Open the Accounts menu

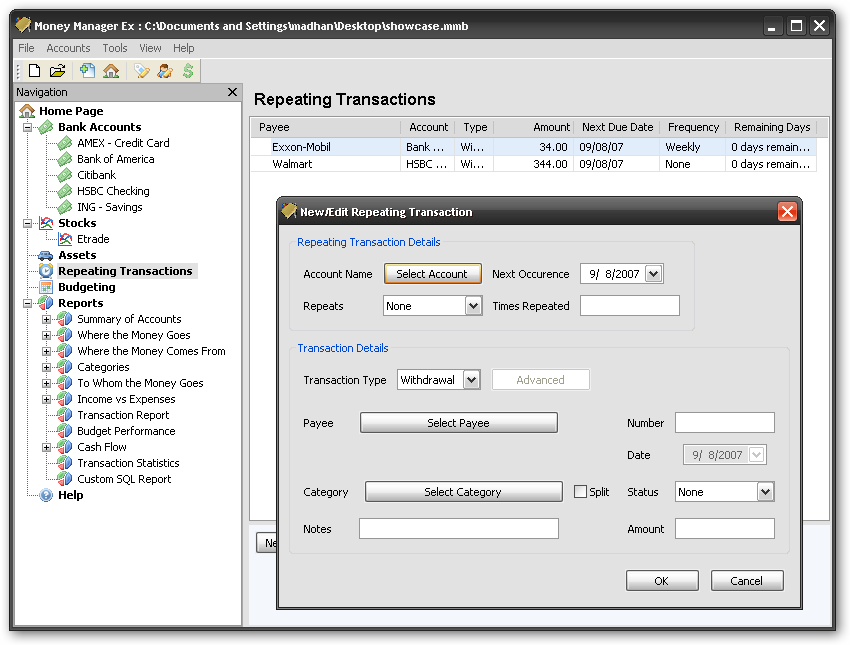[68, 48]
